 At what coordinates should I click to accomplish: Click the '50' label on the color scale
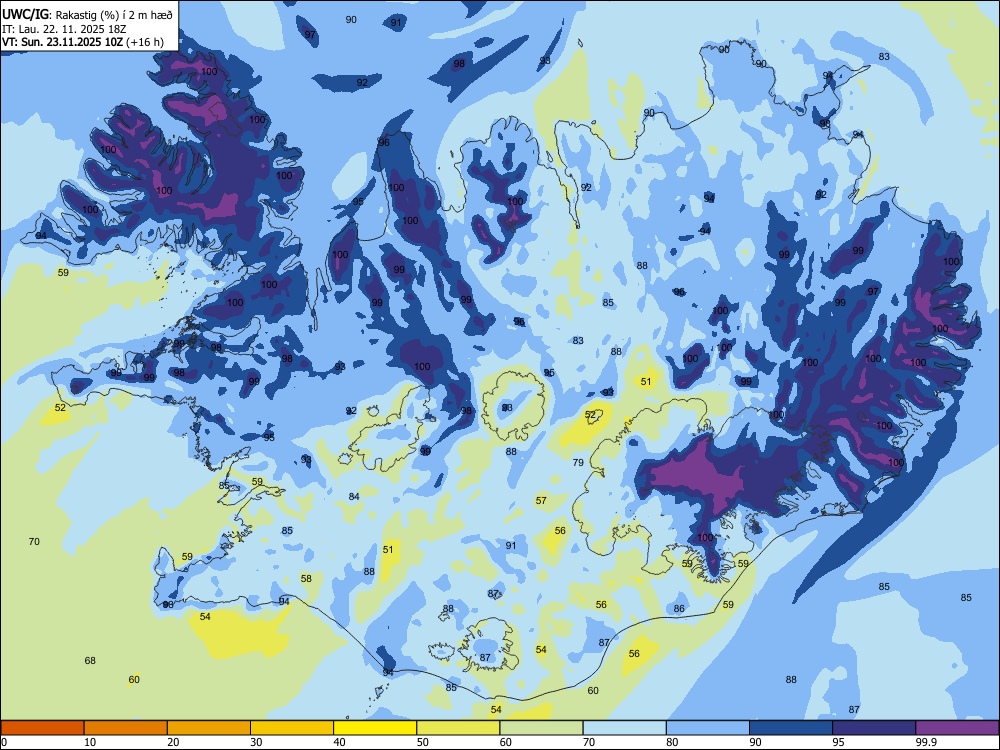(423, 742)
